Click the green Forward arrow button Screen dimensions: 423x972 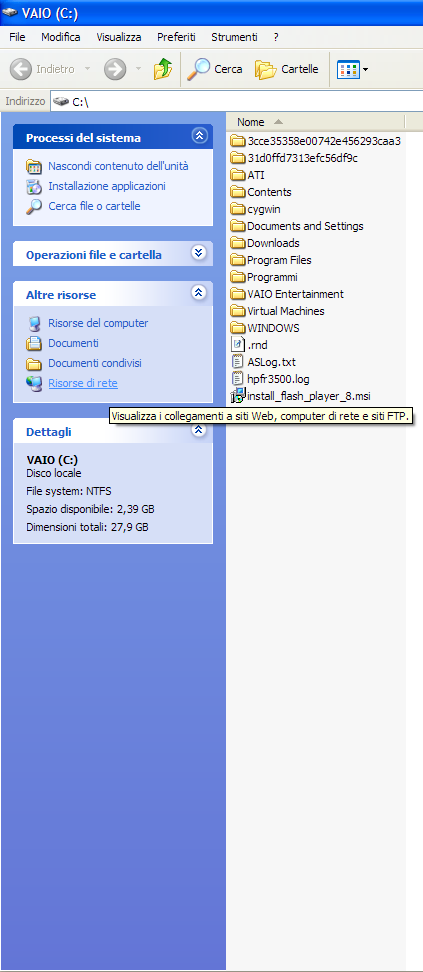[x=115, y=69]
